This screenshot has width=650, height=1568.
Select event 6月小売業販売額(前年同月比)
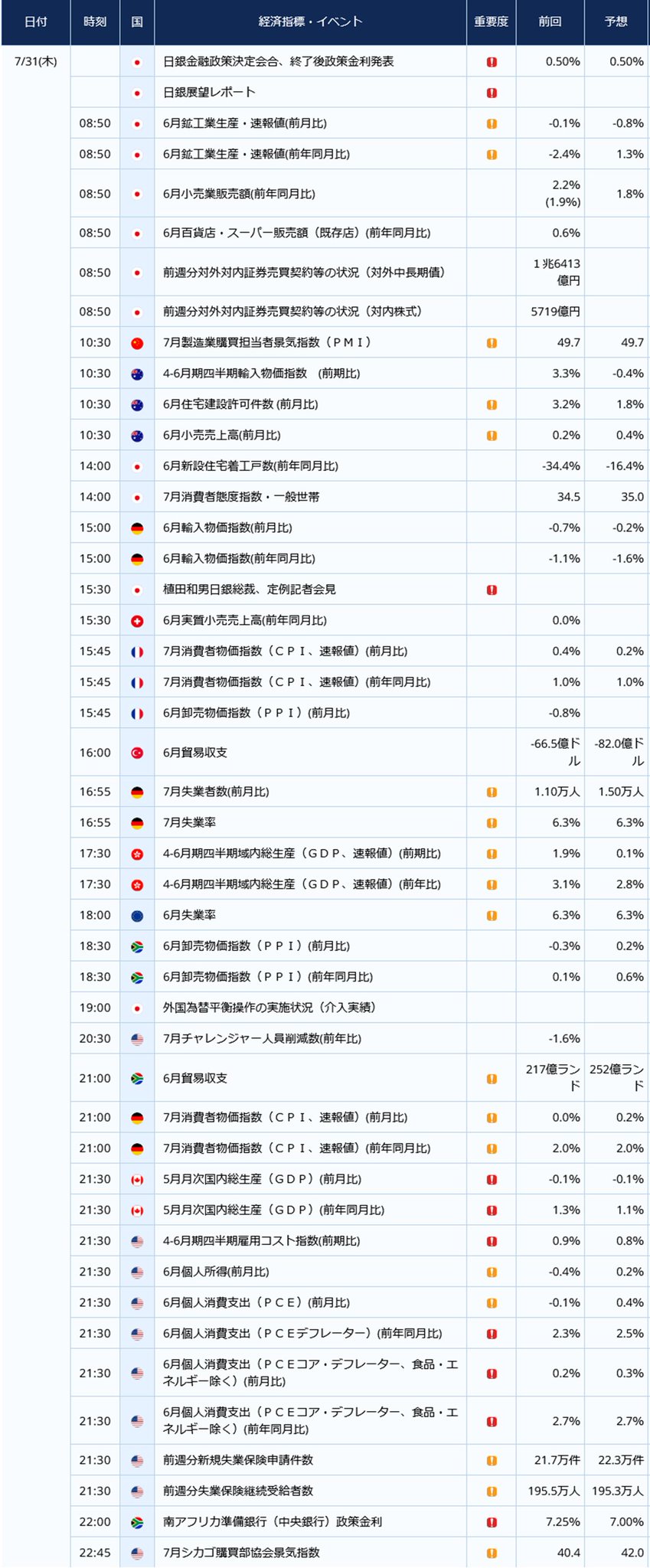239,194
